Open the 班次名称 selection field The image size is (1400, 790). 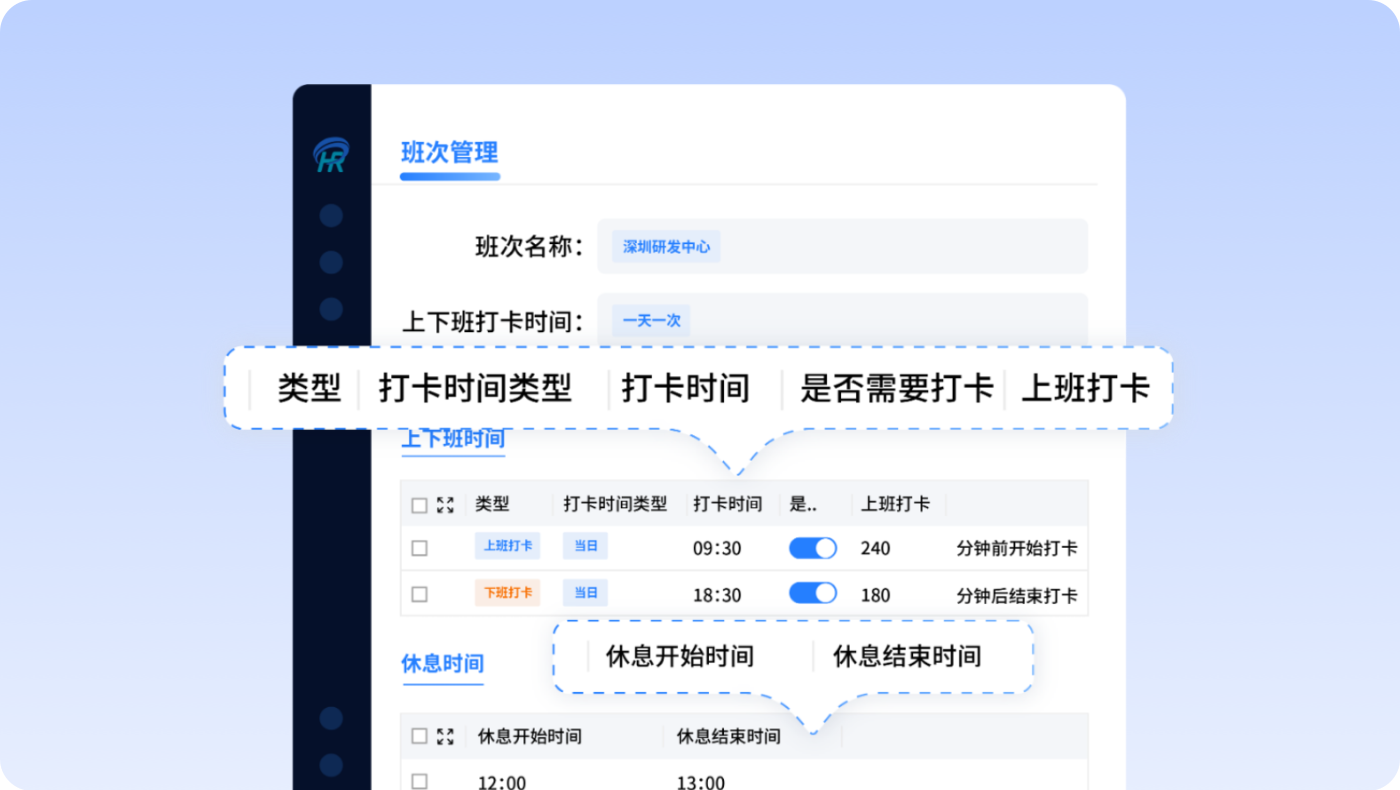coord(841,246)
